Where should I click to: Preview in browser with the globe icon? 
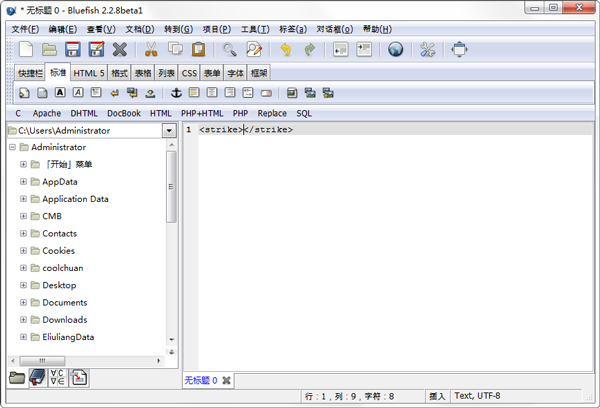pos(396,49)
